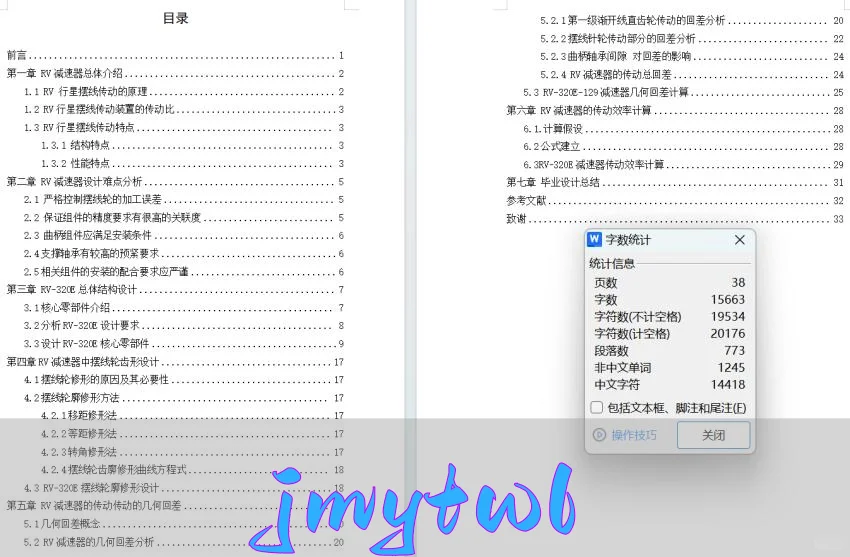Go to 第六章 RV 减速器的传动效率计算 entry
The height and width of the screenshot is (557, 850).
pos(675,111)
